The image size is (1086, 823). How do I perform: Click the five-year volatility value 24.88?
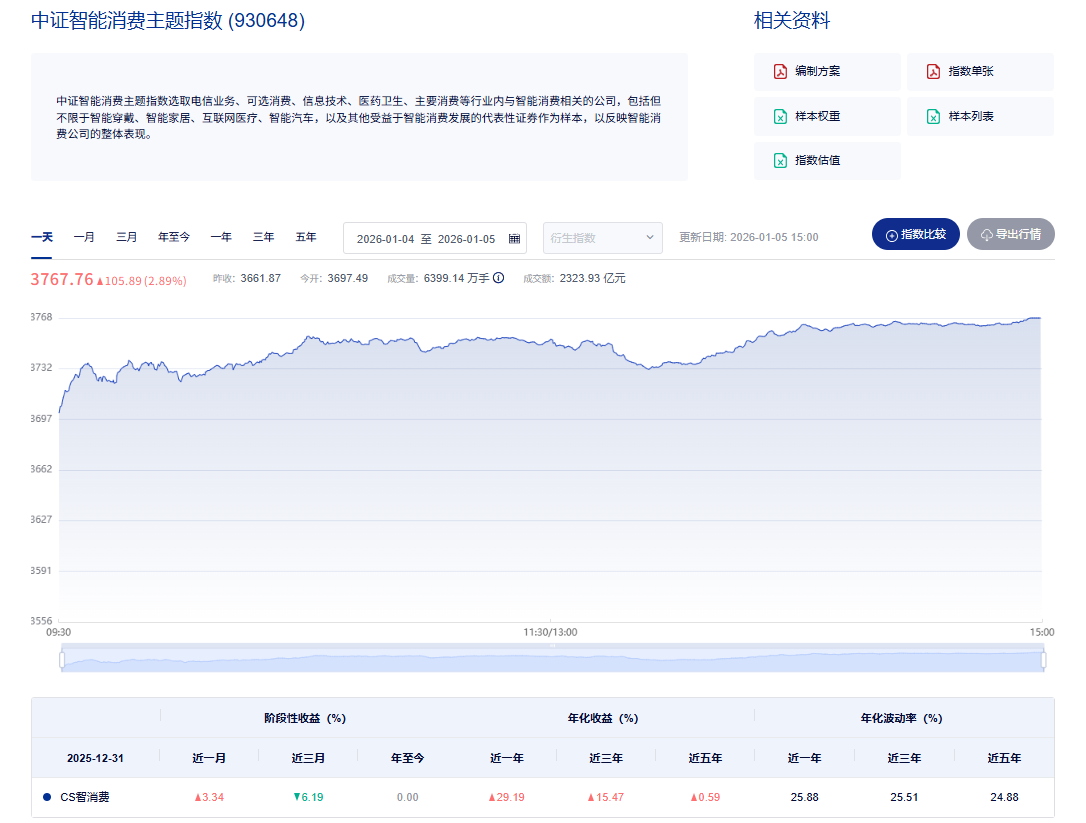point(1004,797)
